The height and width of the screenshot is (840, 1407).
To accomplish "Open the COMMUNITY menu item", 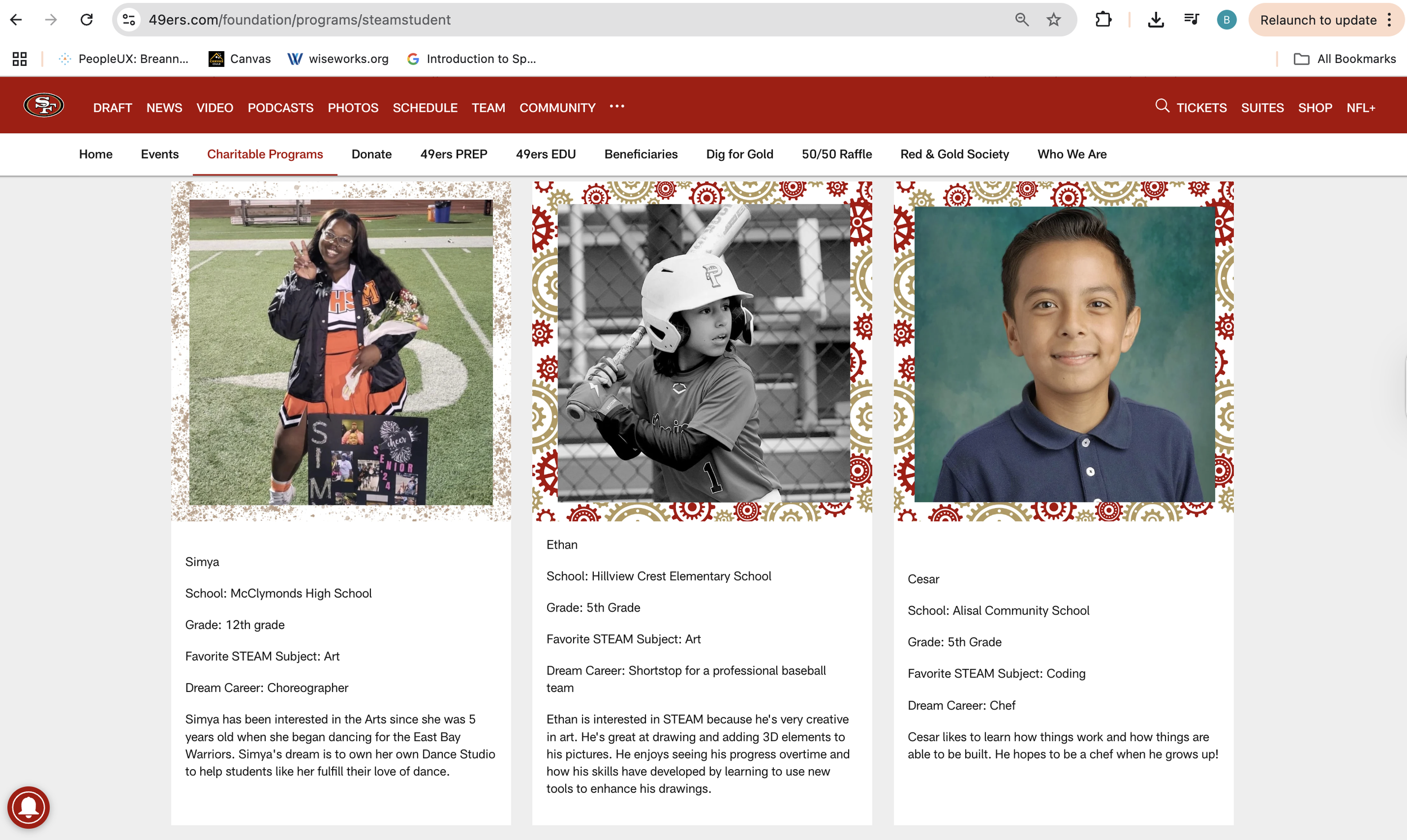I will tap(557, 107).
